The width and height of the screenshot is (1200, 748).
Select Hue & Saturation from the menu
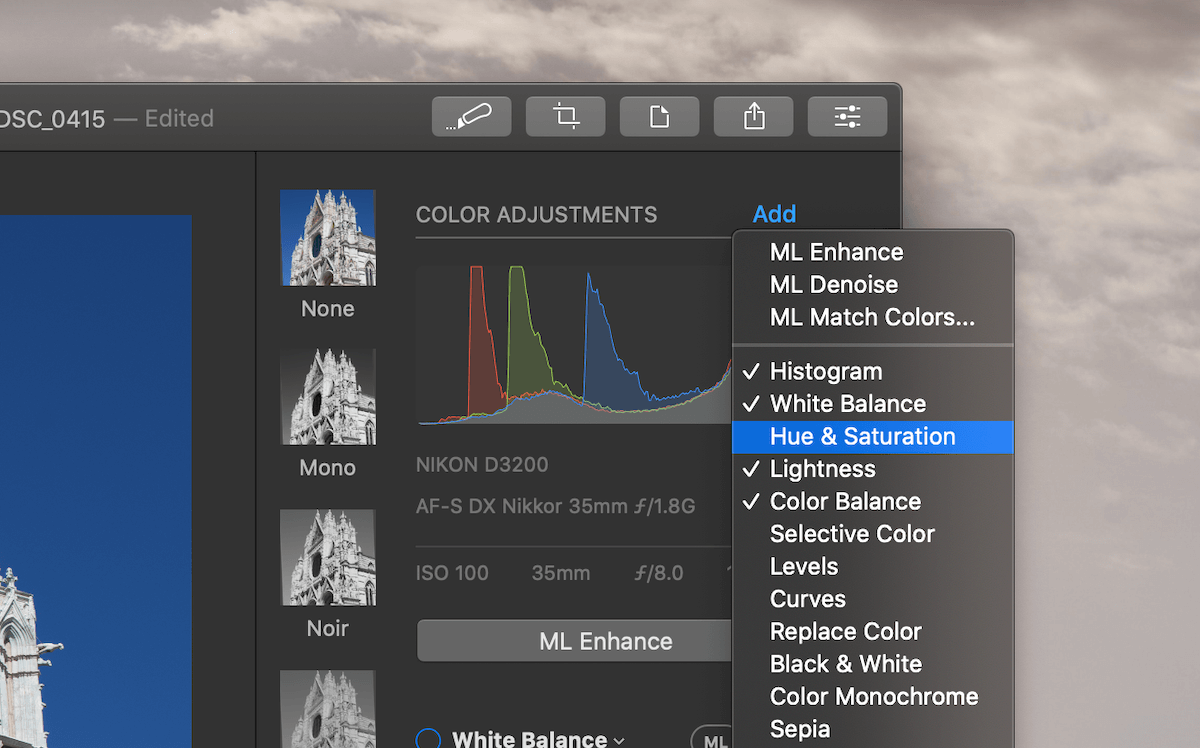(862, 436)
